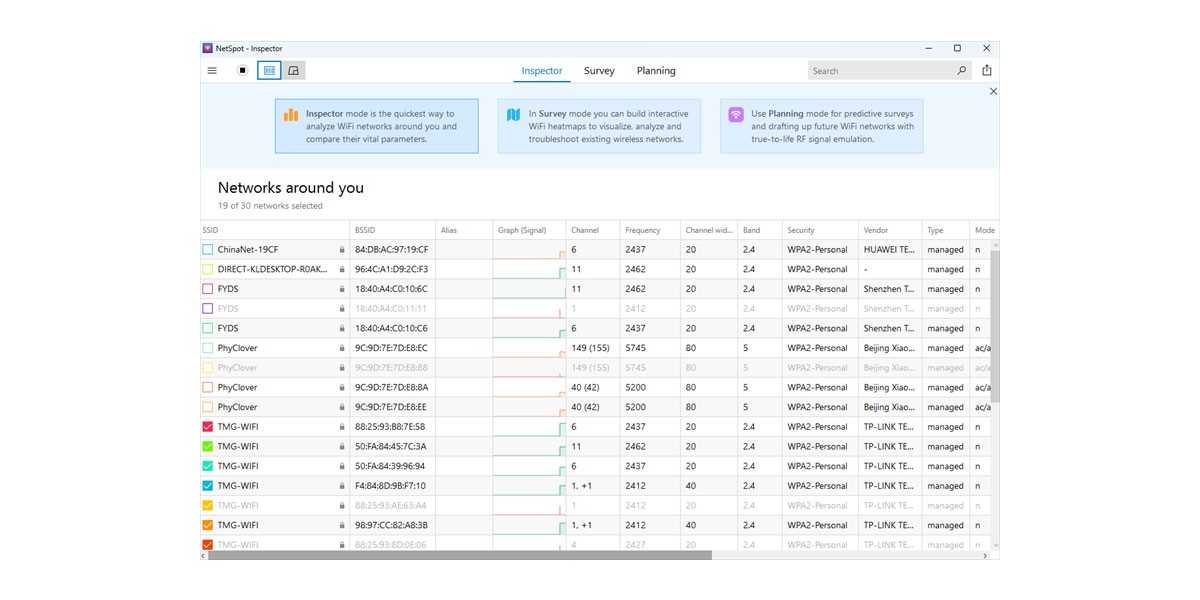Uncheck the TMG-WIFI 88:25:93:88:7E:58 checkbox

point(208,427)
